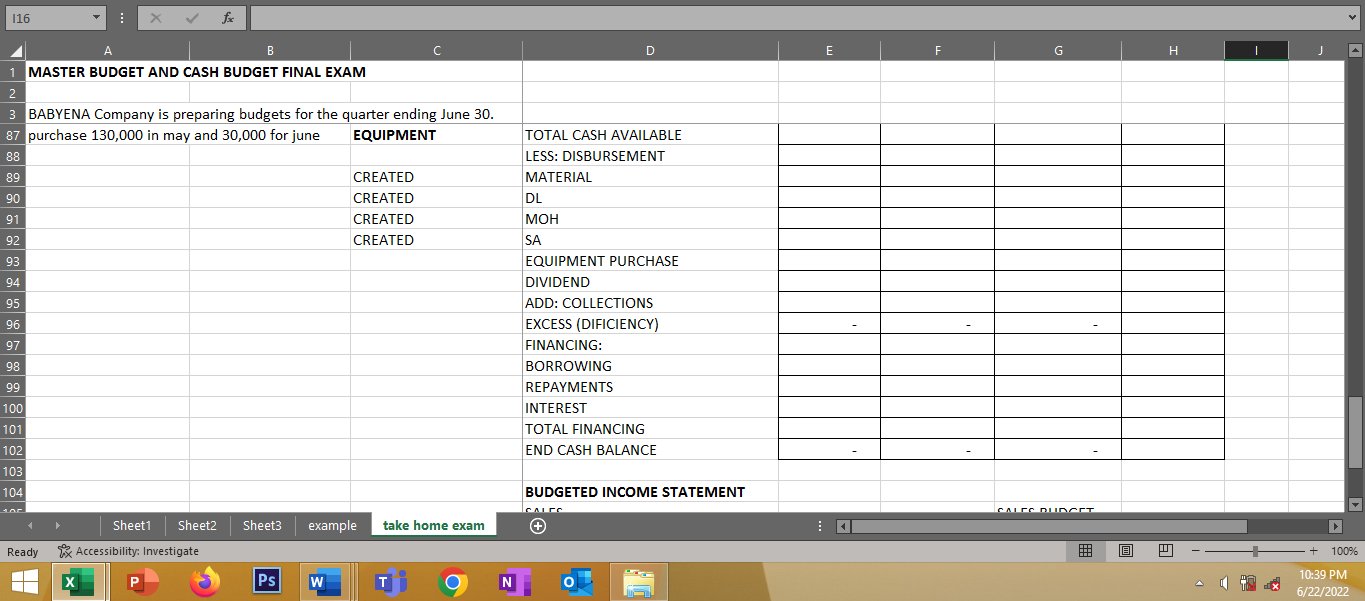Select the EXCESS (DIFICIENCY) cell

point(650,324)
